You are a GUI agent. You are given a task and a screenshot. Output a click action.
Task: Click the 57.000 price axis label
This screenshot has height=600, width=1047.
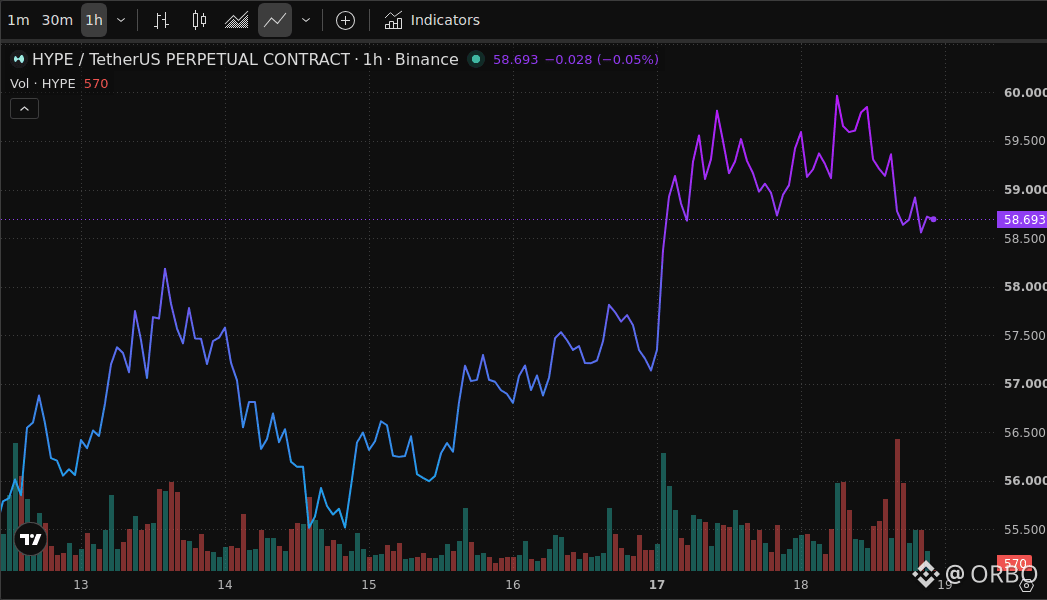click(x=1025, y=384)
